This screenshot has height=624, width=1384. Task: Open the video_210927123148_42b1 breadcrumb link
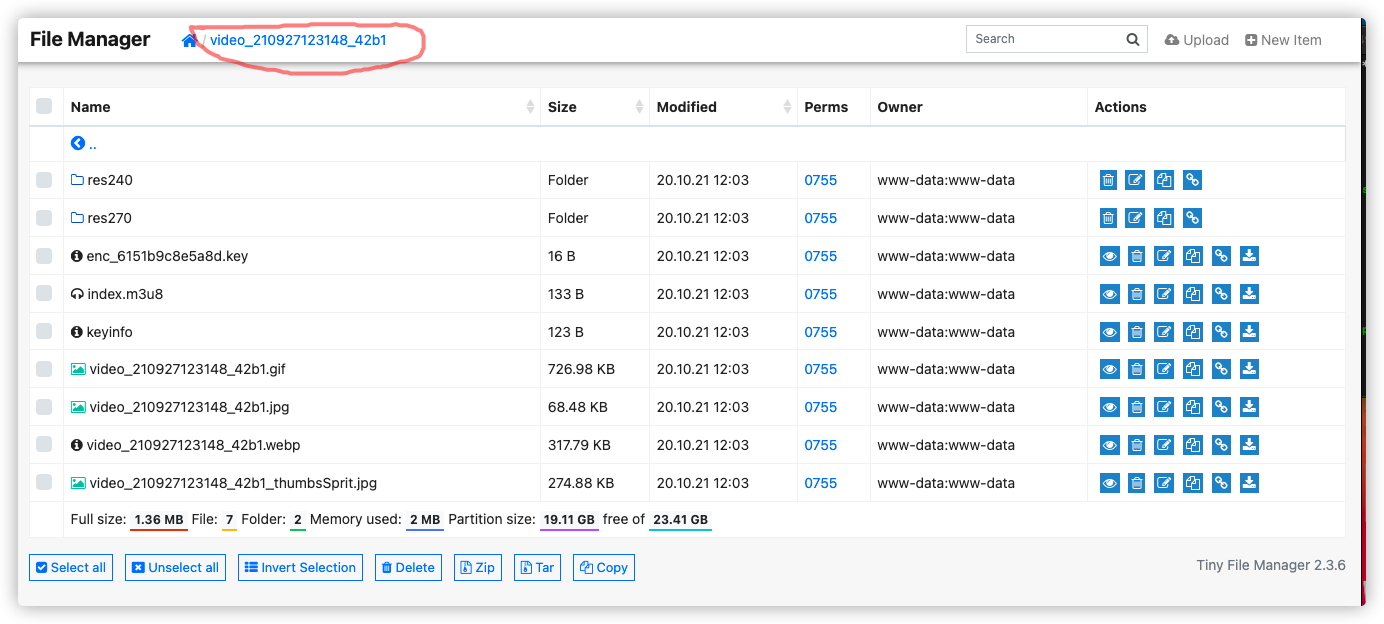tap(298, 41)
